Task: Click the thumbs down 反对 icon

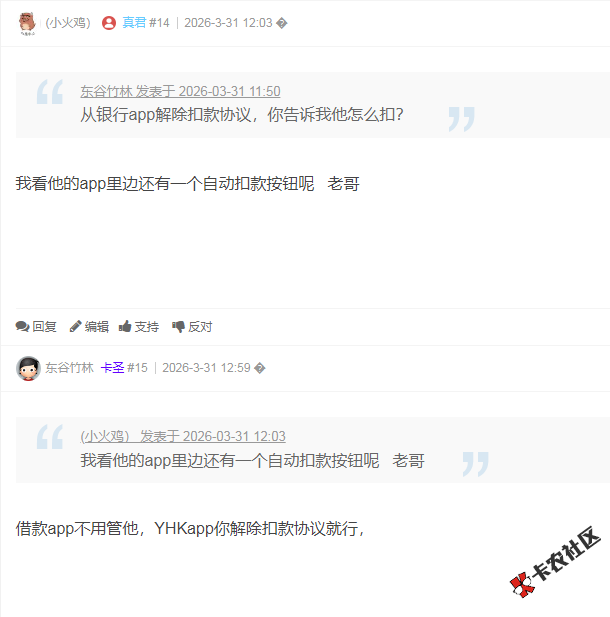Action: (178, 327)
